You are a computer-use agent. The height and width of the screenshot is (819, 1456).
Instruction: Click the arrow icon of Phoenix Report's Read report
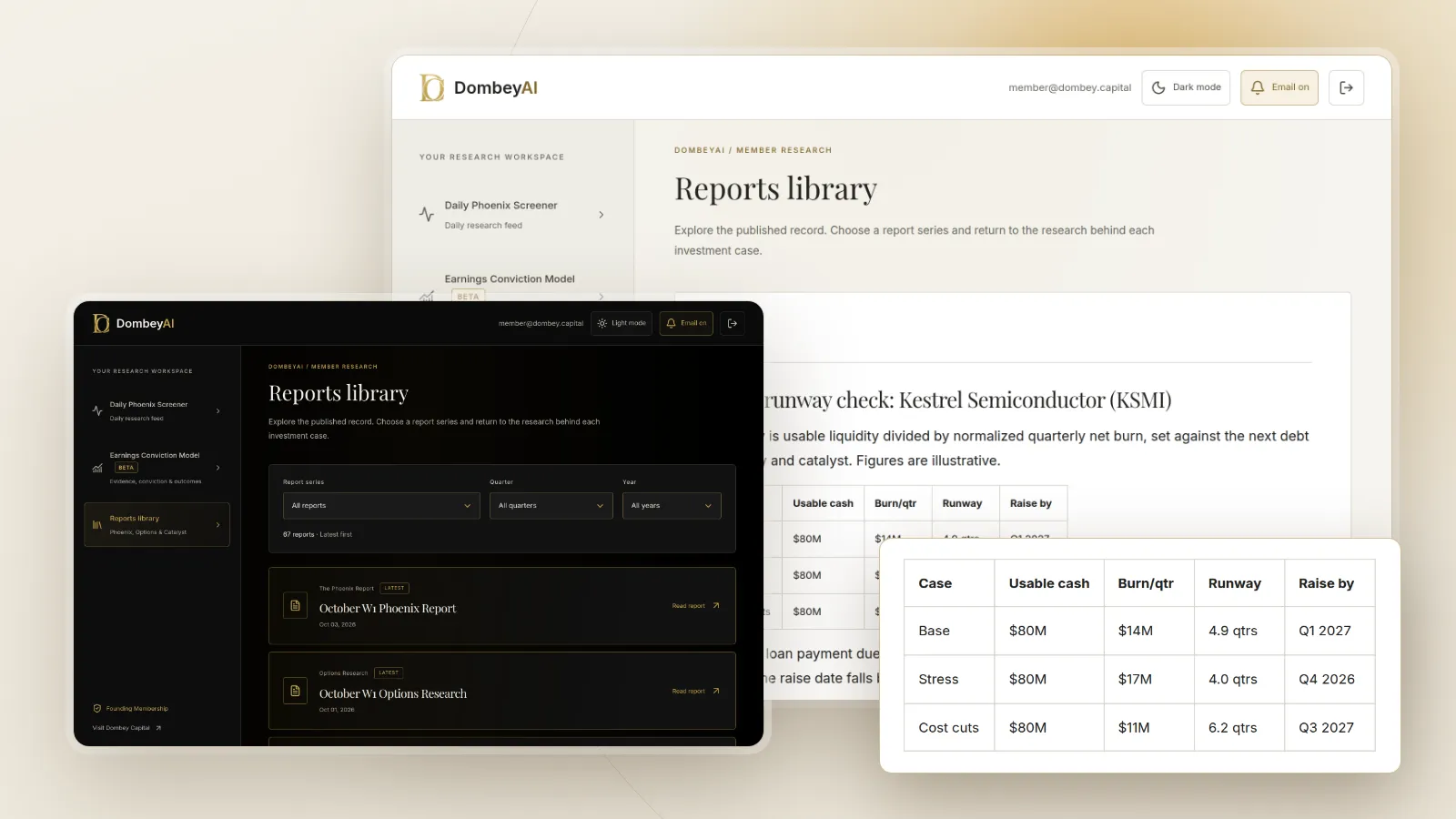716,605
